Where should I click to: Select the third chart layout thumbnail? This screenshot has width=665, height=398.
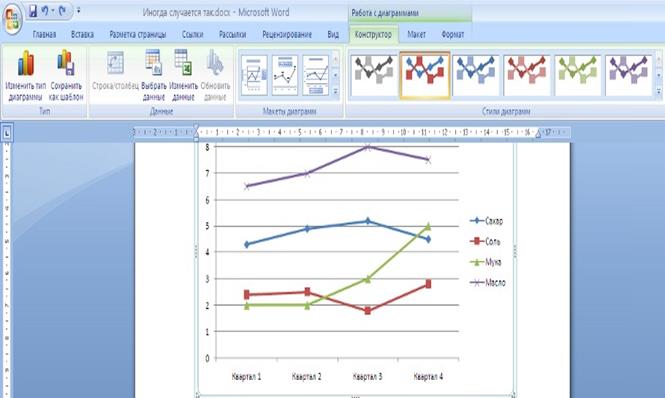coord(315,75)
